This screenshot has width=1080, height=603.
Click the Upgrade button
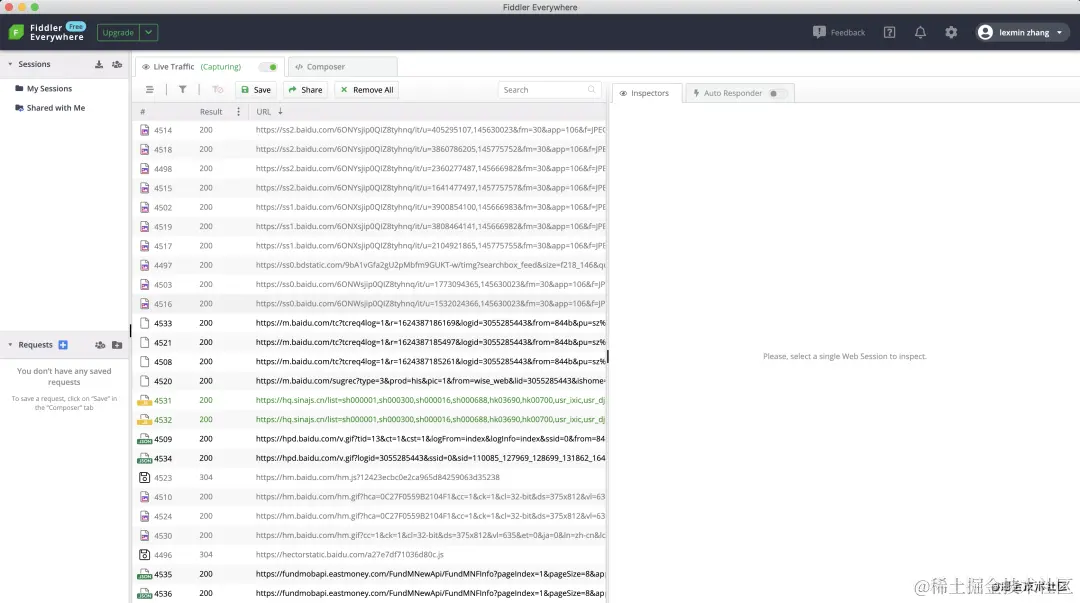click(x=118, y=32)
